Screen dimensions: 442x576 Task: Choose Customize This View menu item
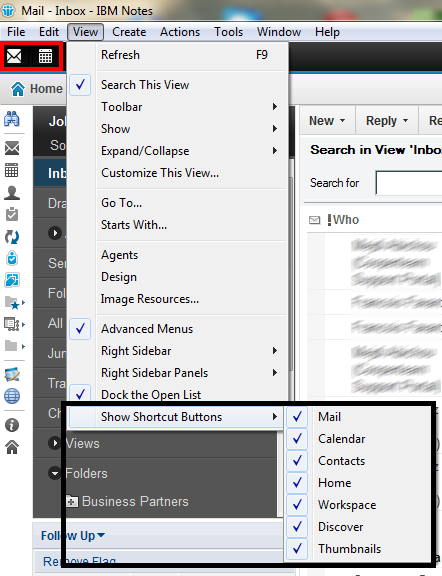[177, 173]
